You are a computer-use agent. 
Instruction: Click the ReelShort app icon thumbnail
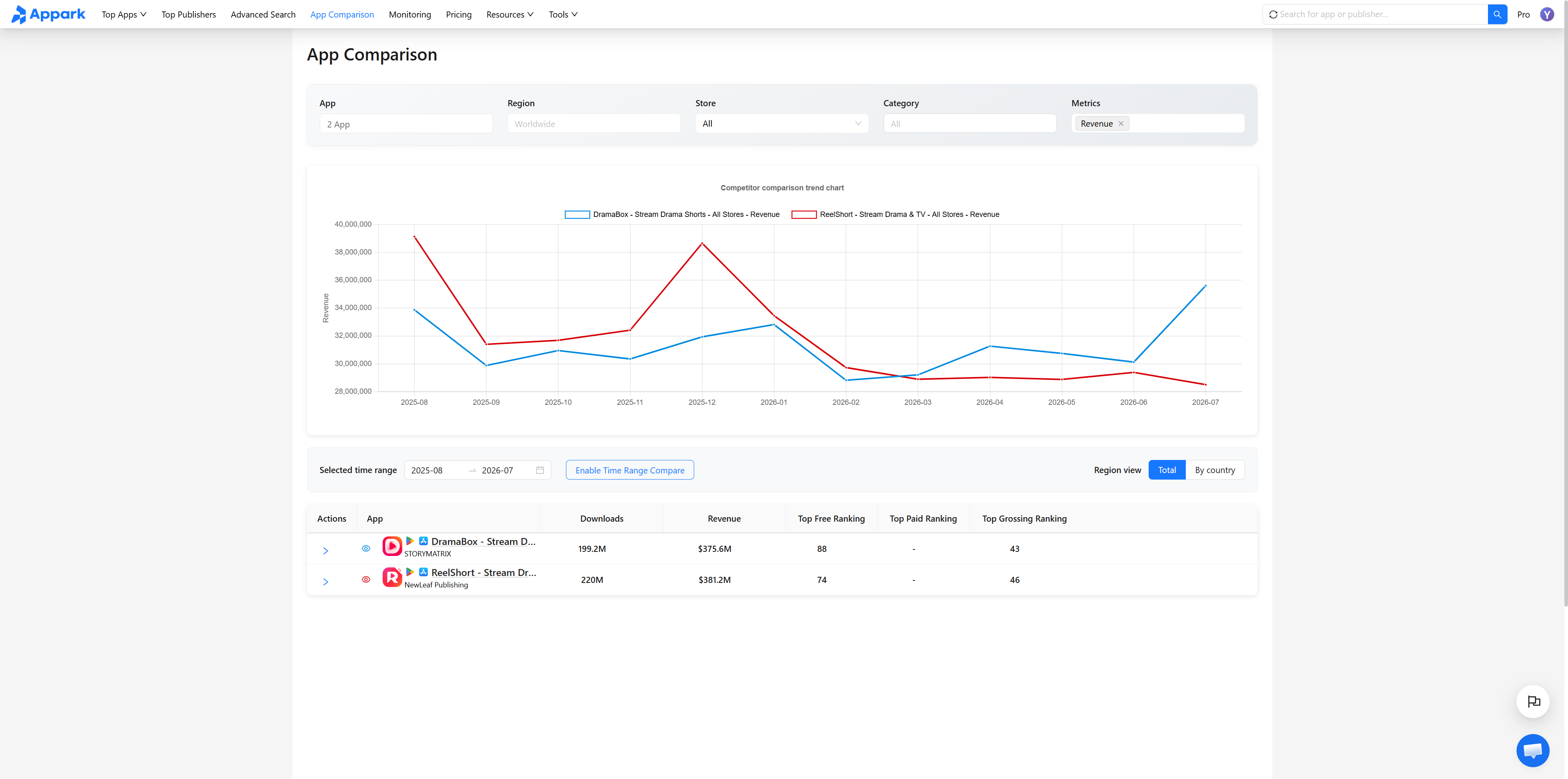tap(392, 577)
